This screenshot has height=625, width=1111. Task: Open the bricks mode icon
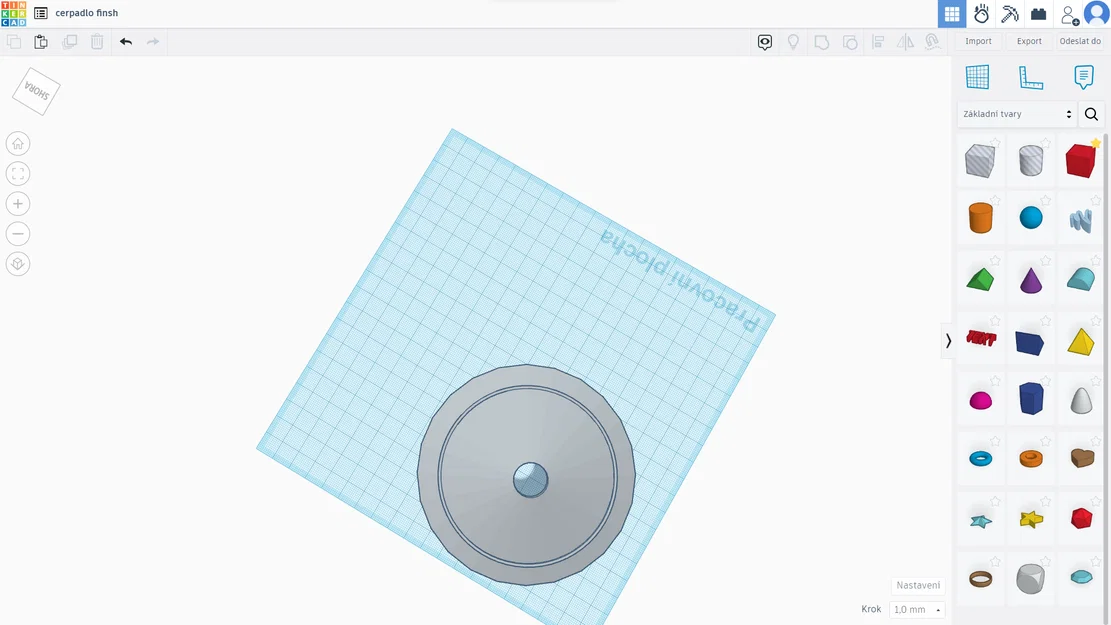point(1038,13)
